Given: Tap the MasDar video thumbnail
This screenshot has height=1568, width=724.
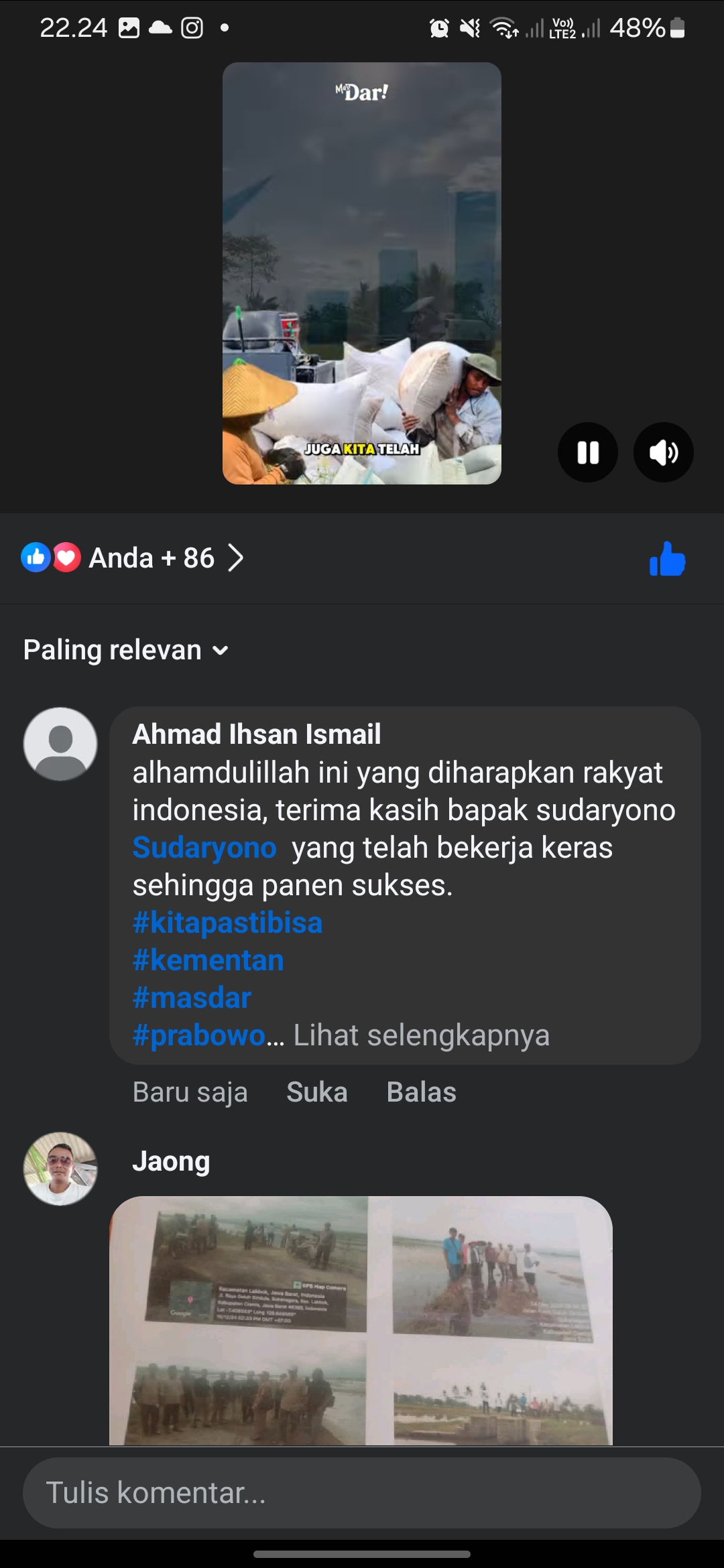Looking at the screenshot, I should pos(362,273).
